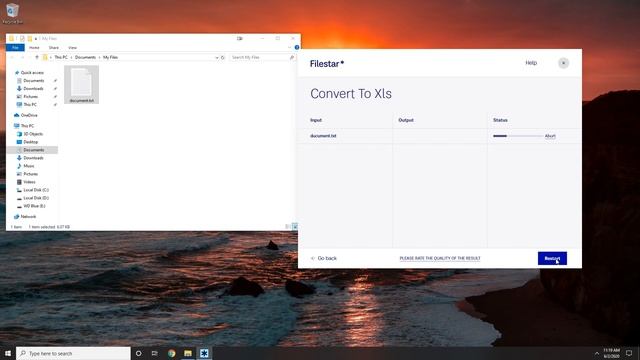
Task: Open the rate quality of result link
Action: click(x=440, y=258)
